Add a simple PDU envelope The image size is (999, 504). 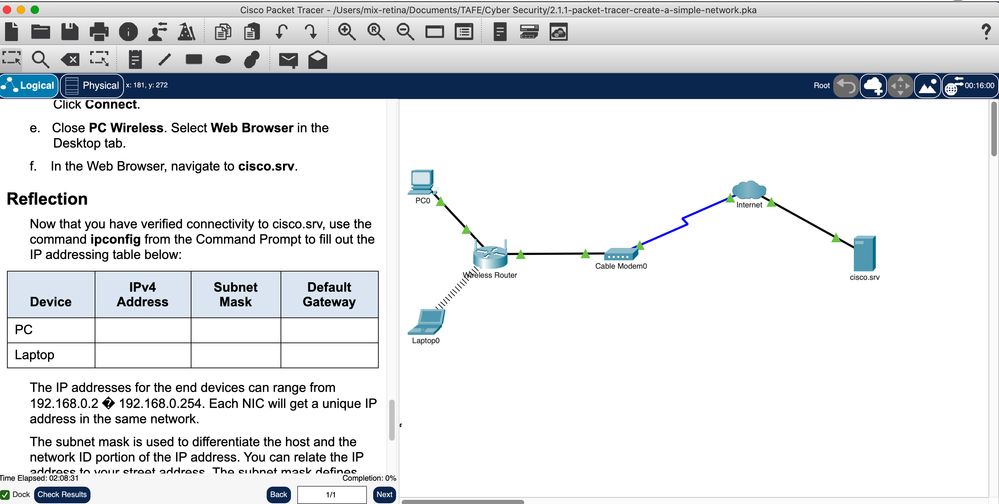(x=289, y=60)
